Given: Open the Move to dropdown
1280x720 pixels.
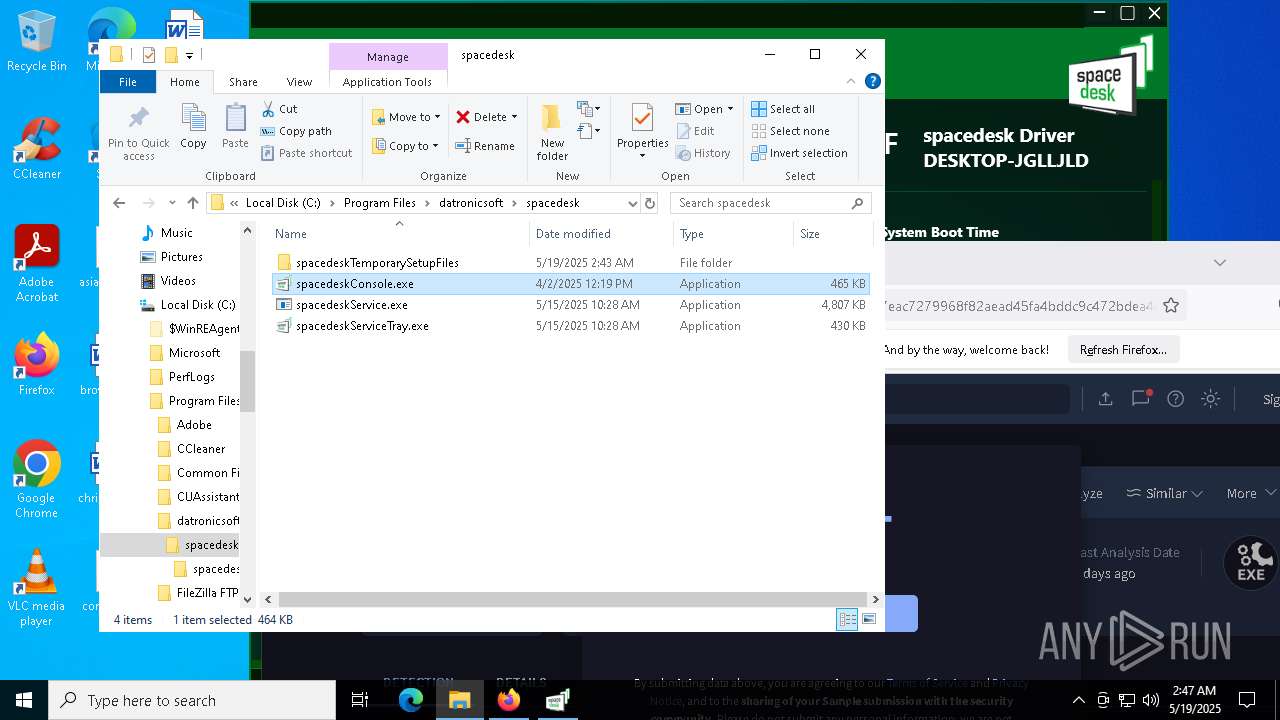Looking at the screenshot, I should pyautogui.click(x=406, y=117).
